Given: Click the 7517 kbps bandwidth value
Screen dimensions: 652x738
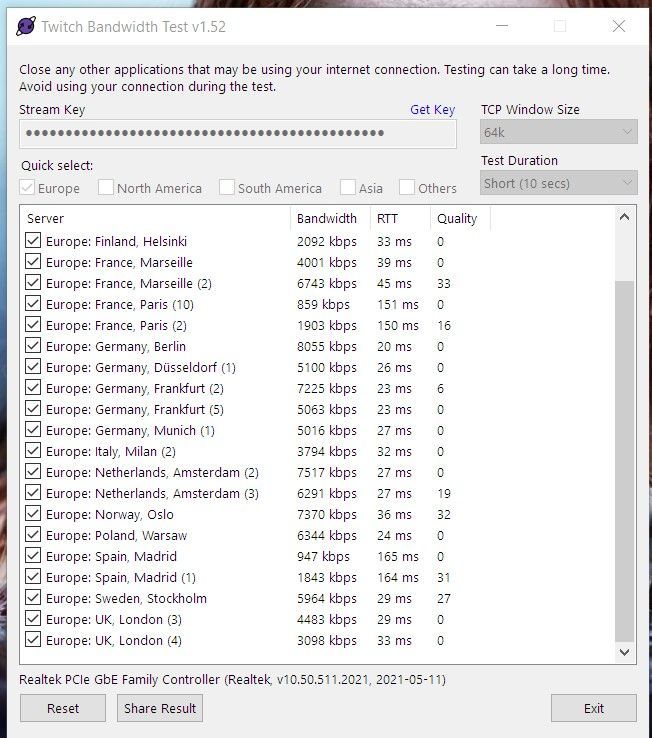Looking at the screenshot, I should pyautogui.click(x=327, y=473).
